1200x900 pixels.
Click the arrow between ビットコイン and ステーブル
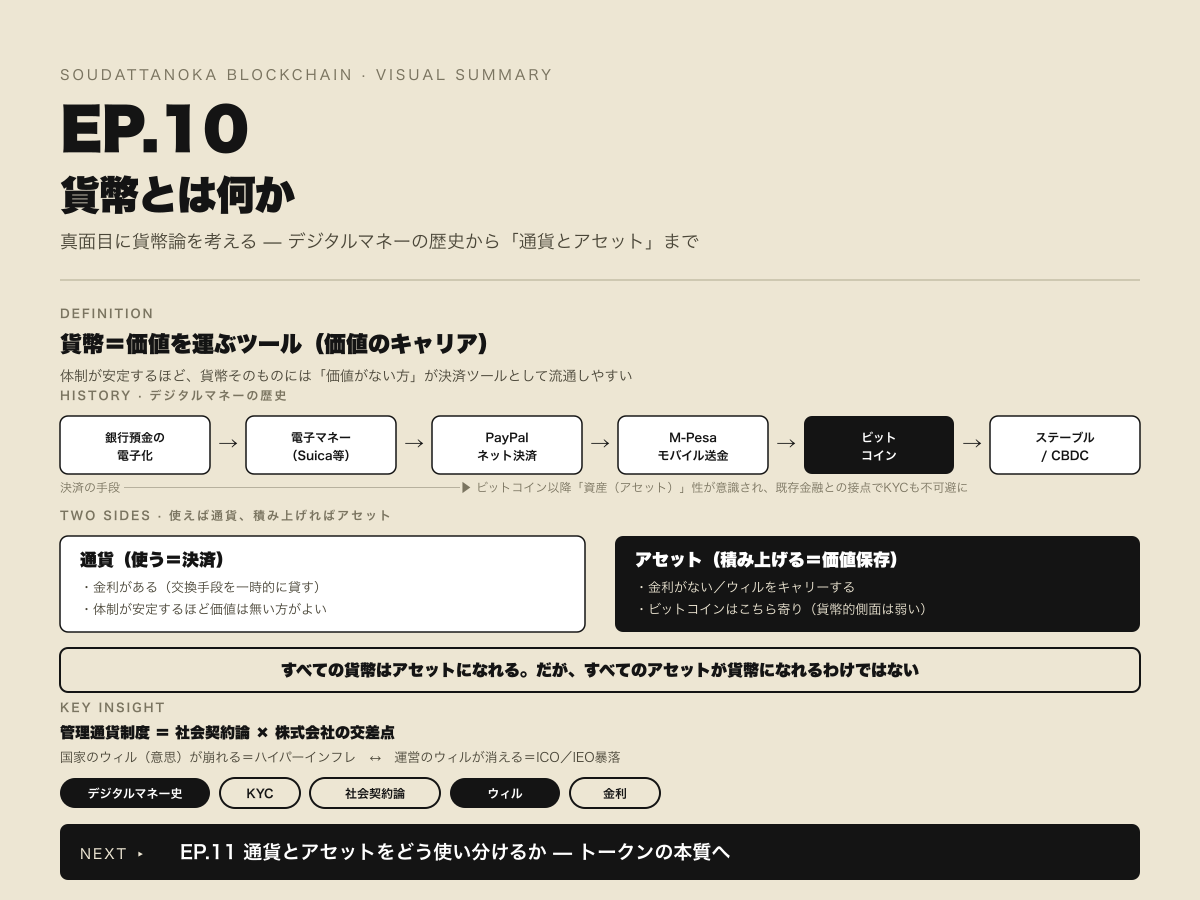972,444
